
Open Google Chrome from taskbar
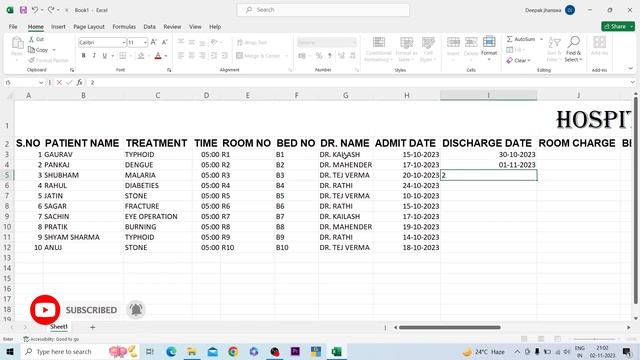(x=233, y=351)
